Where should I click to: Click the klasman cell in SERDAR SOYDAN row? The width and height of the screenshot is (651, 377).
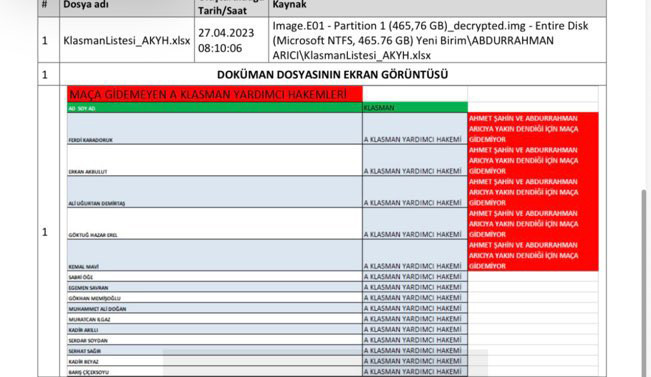pyautogui.click(x=415, y=340)
